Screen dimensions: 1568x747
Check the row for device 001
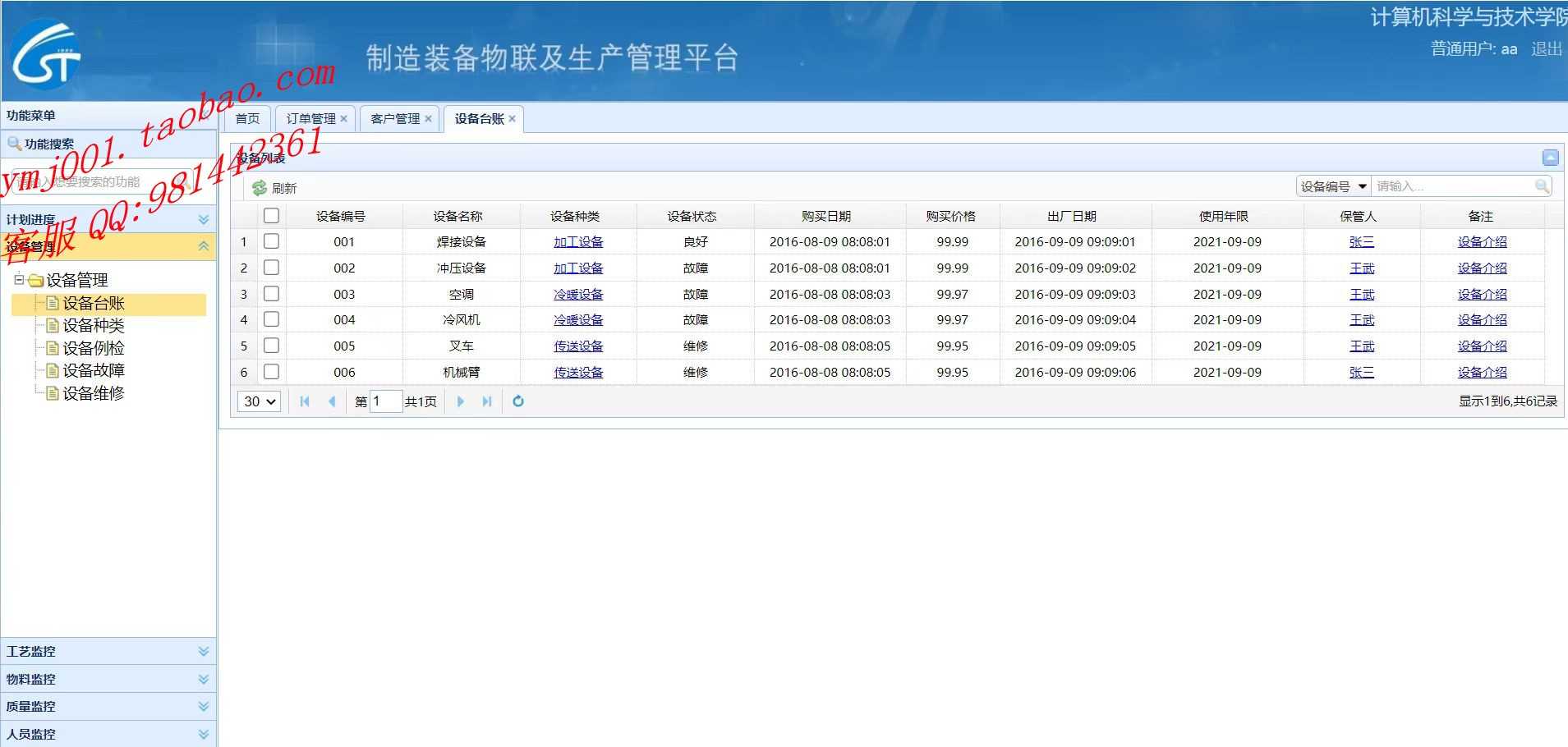coord(271,241)
